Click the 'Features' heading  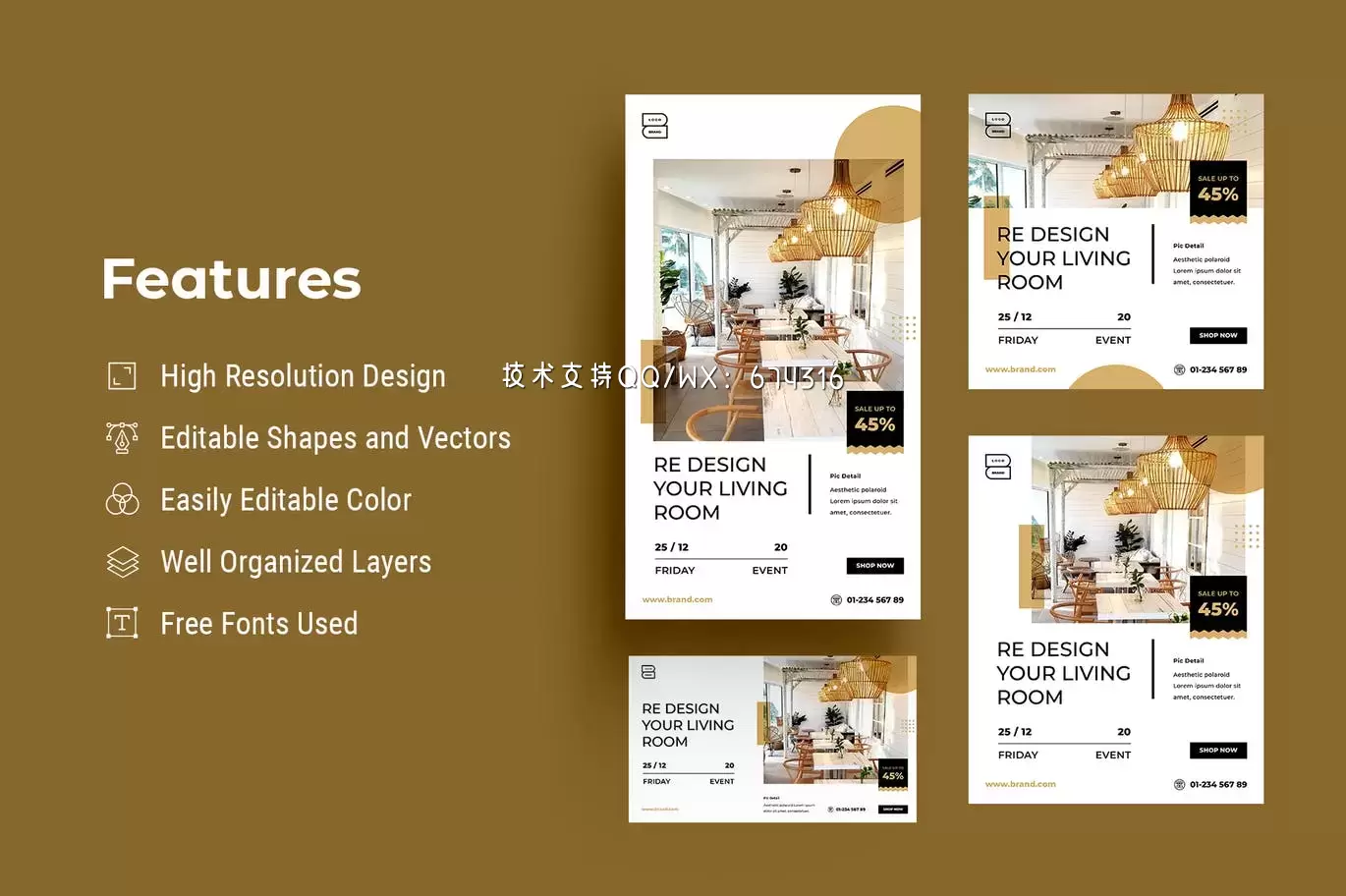coord(232,279)
